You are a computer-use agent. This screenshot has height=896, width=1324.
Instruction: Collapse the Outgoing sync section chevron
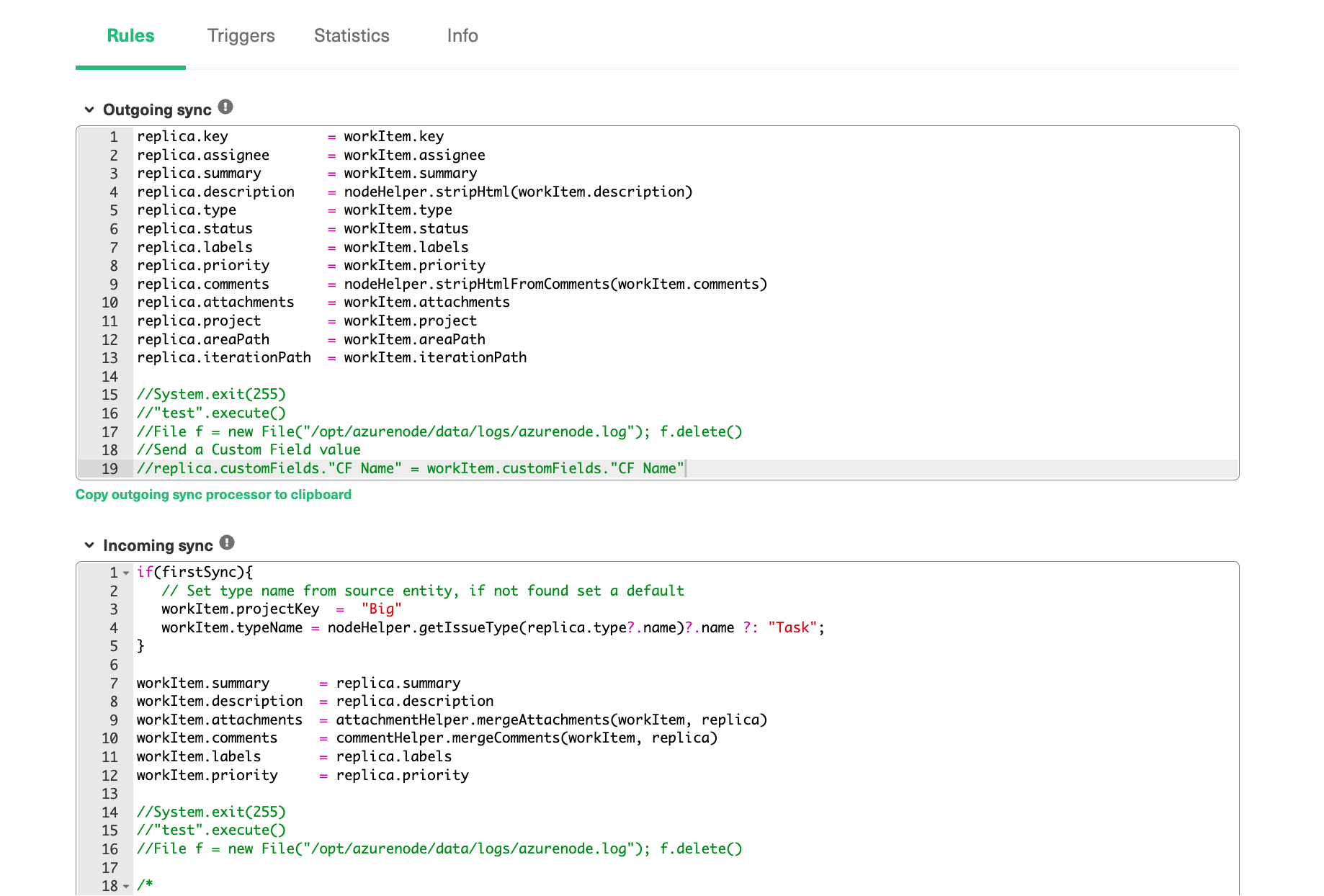click(x=89, y=109)
